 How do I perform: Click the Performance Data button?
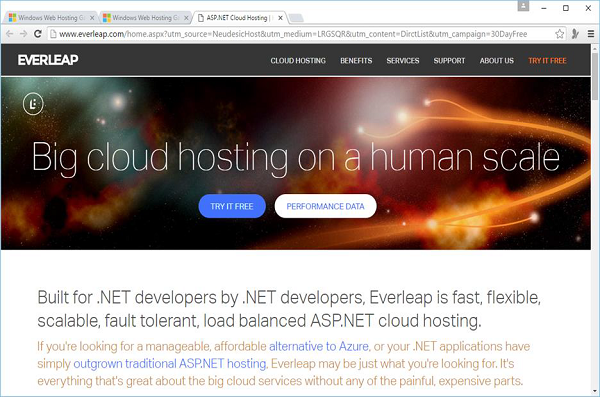tap(325, 206)
